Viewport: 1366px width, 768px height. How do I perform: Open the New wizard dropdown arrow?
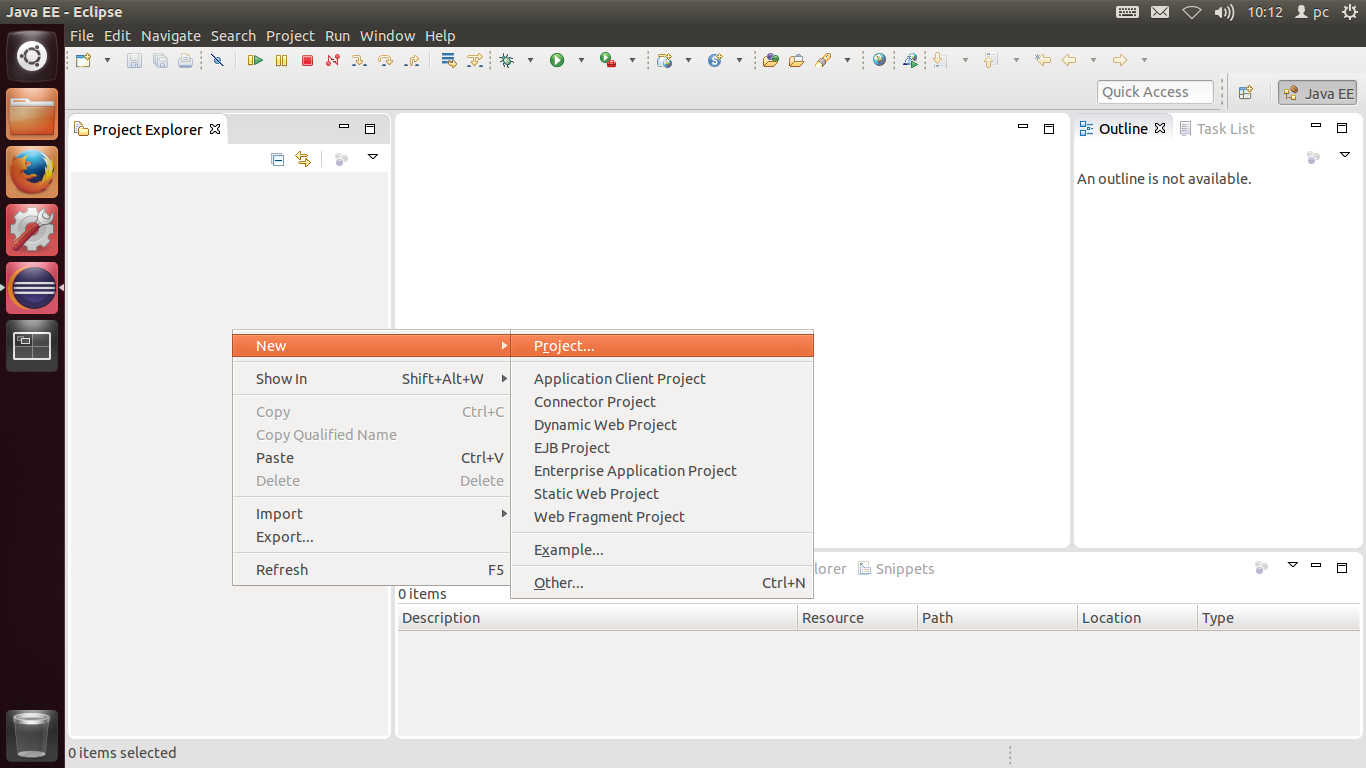pos(106,60)
